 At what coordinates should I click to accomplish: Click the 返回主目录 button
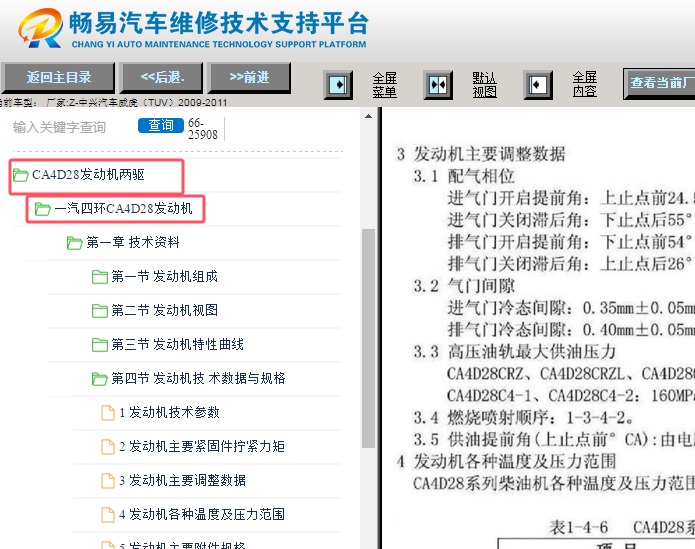[x=58, y=78]
